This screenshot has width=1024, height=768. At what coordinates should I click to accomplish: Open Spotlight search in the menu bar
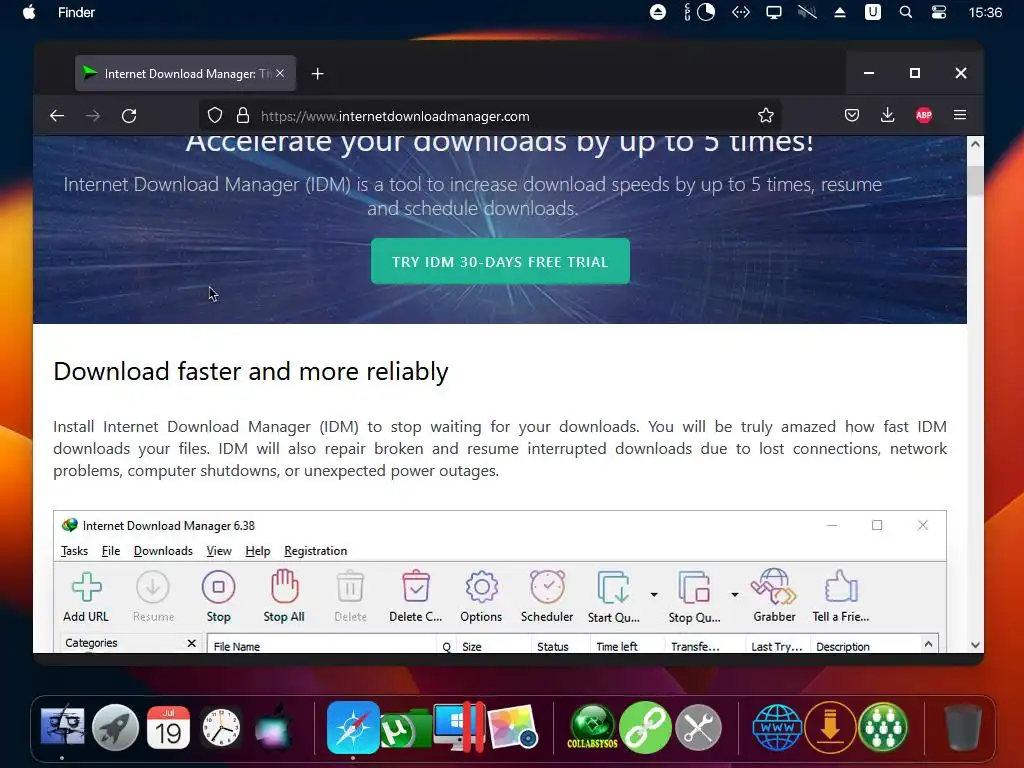tap(905, 12)
